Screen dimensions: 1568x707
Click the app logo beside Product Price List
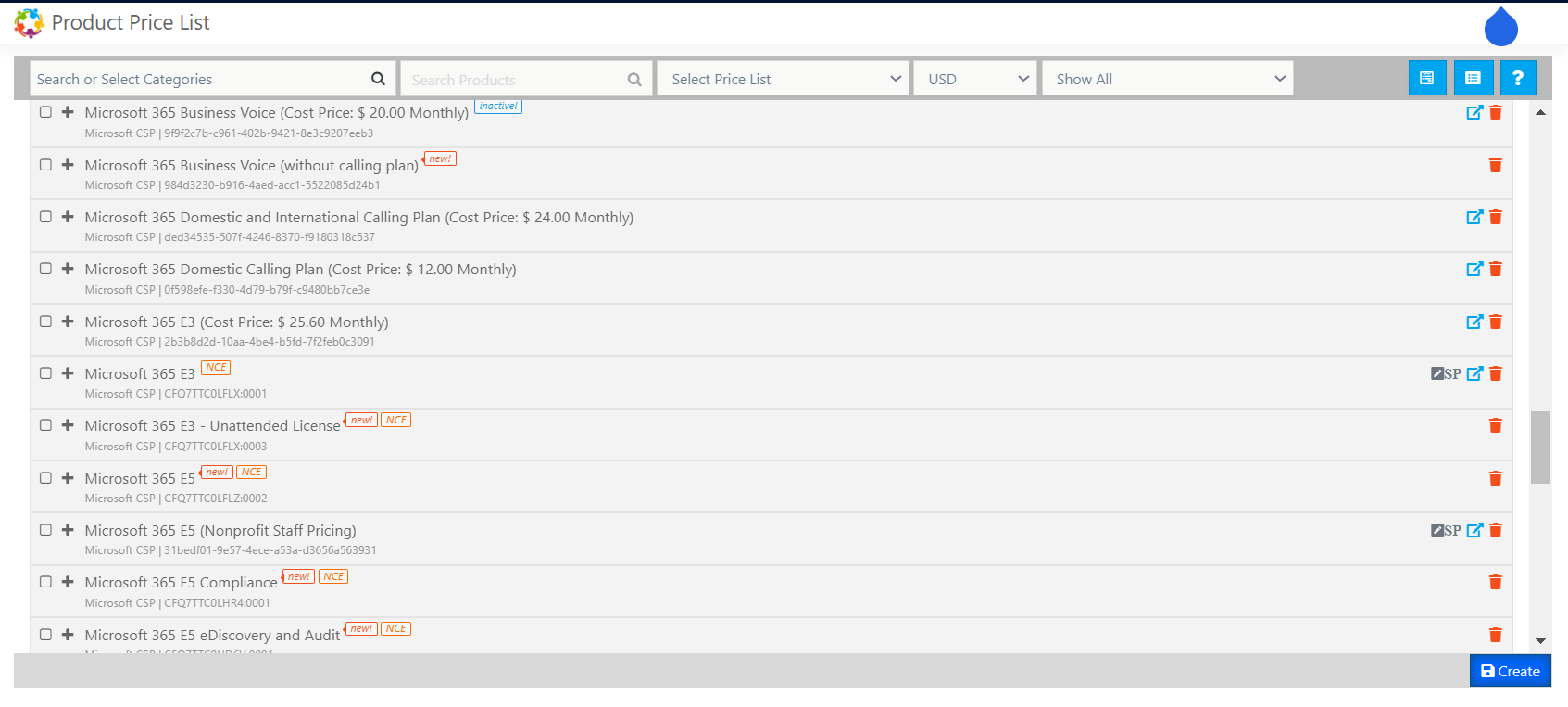(29, 23)
